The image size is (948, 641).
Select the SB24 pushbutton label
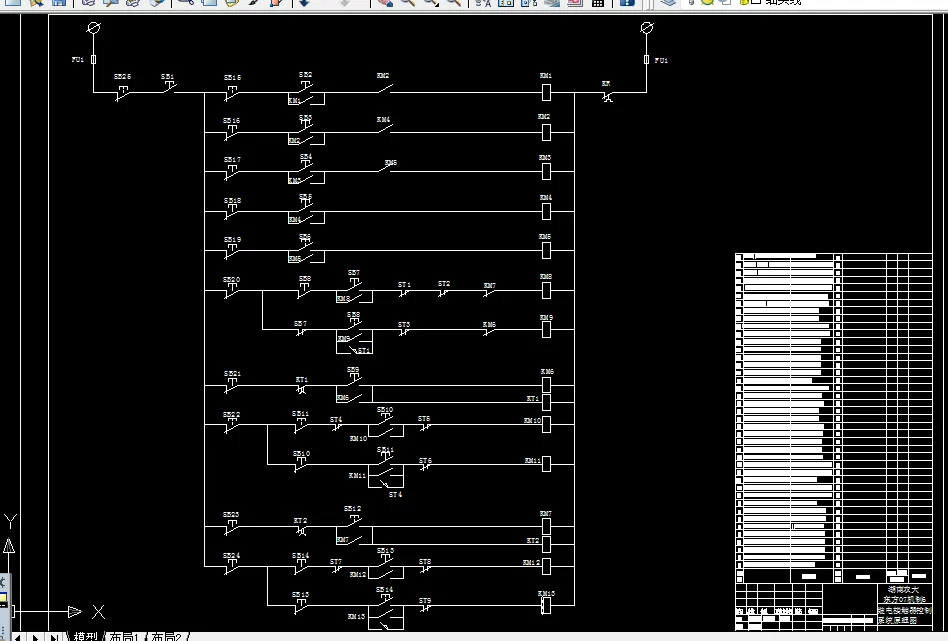pos(231,555)
